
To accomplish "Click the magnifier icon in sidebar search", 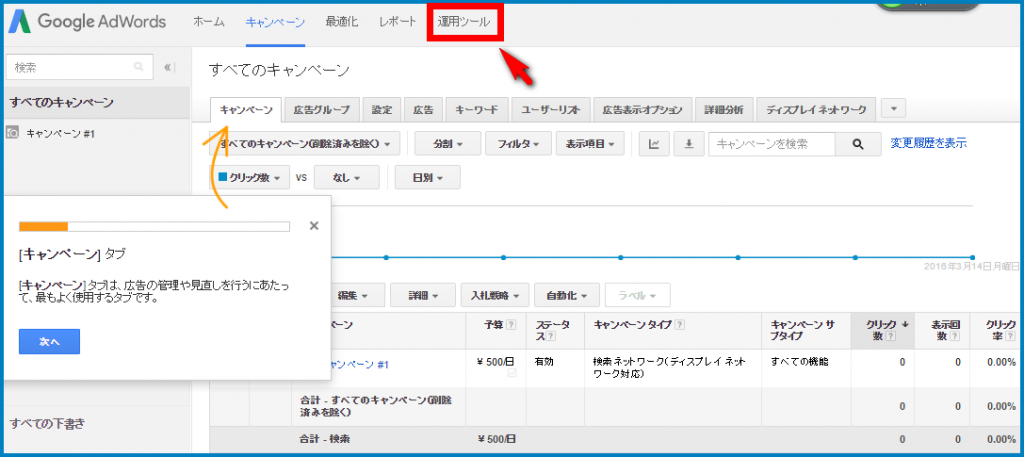I will click(x=138, y=67).
